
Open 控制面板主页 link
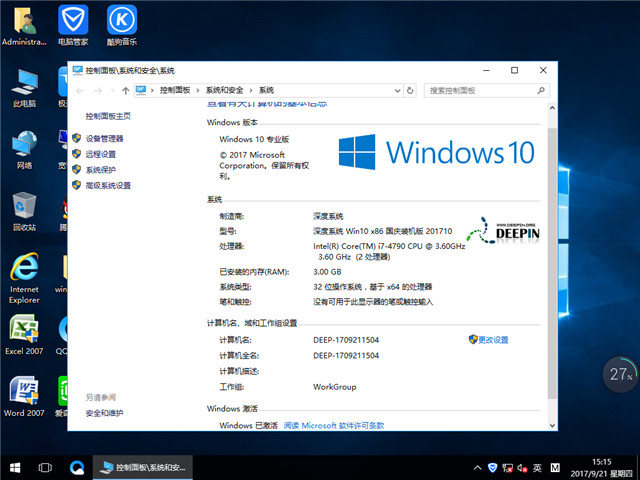(108, 116)
